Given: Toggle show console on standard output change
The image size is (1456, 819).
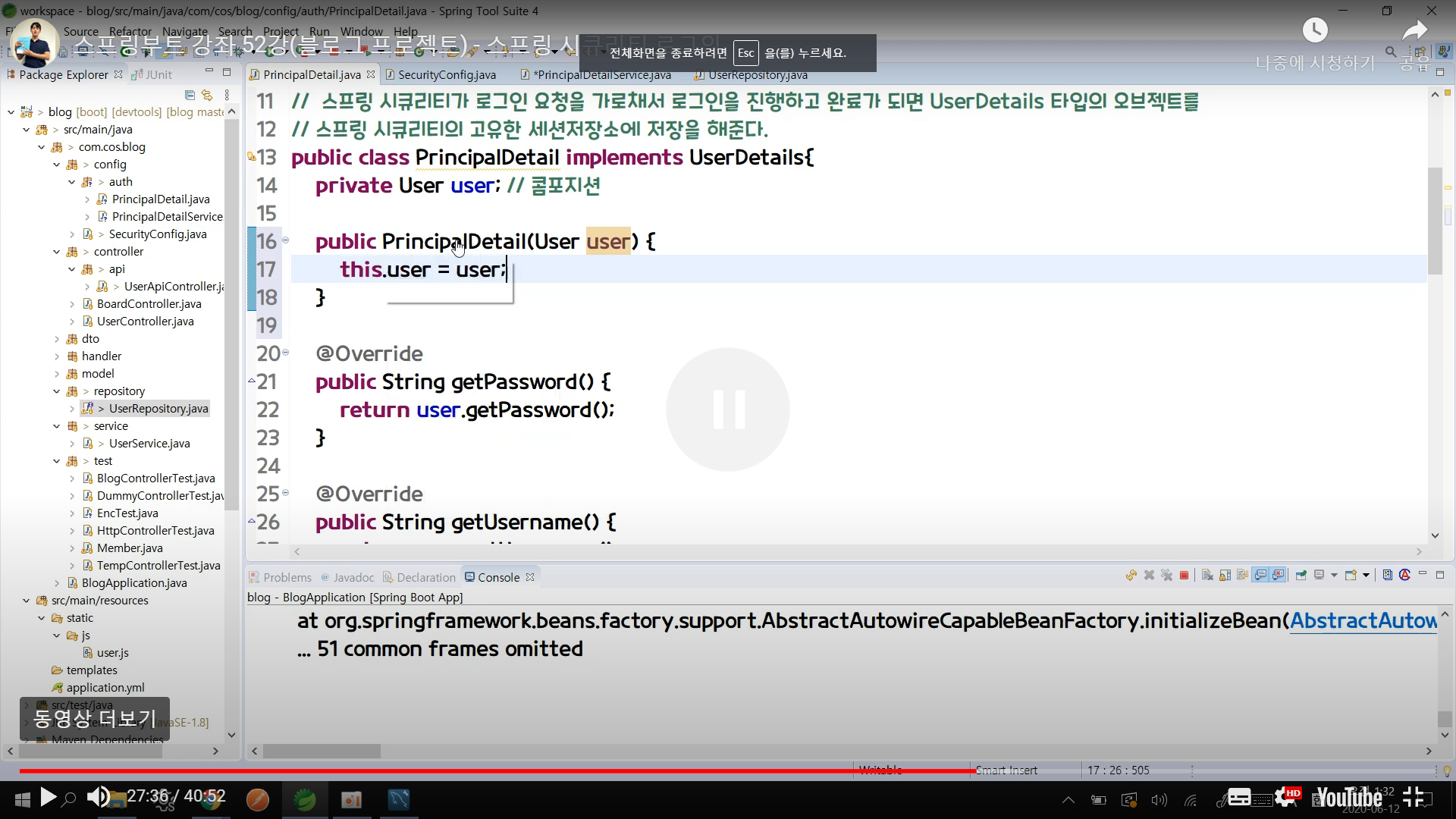Looking at the screenshot, I should (x=1260, y=575).
